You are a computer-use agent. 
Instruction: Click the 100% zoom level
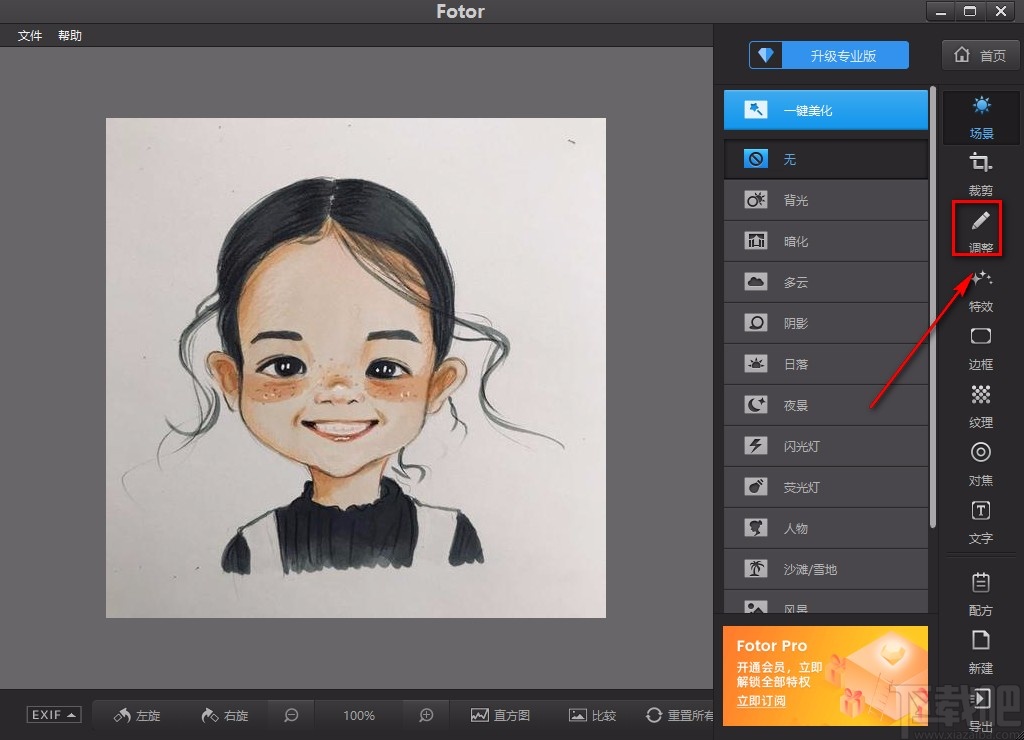click(359, 715)
